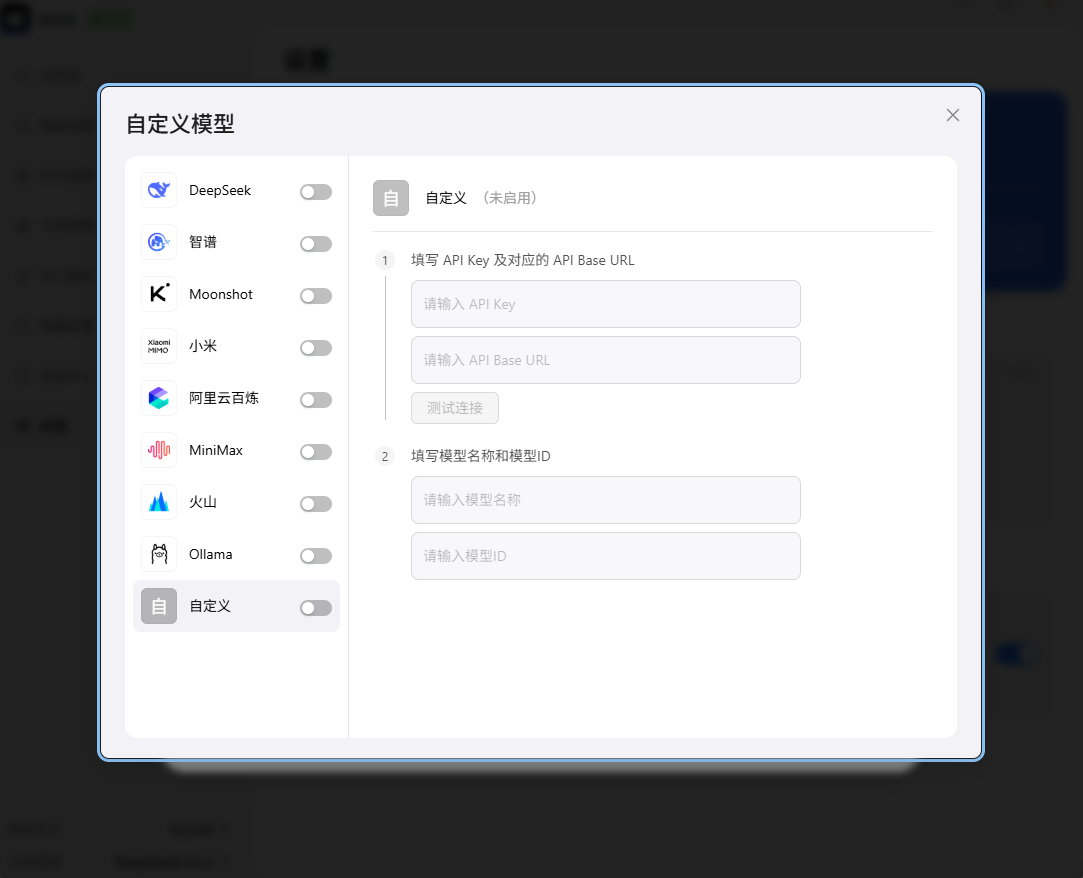This screenshot has height=878, width=1083.
Task: Click the DeepSeek whale logo icon
Action: (158, 190)
